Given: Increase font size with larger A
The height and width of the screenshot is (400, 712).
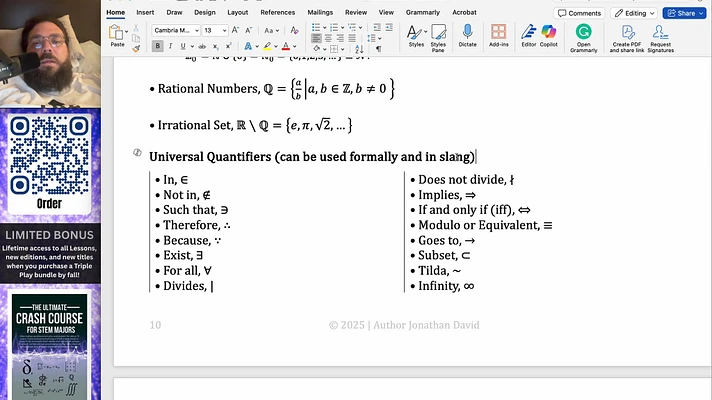Looking at the screenshot, I should tap(235, 30).
